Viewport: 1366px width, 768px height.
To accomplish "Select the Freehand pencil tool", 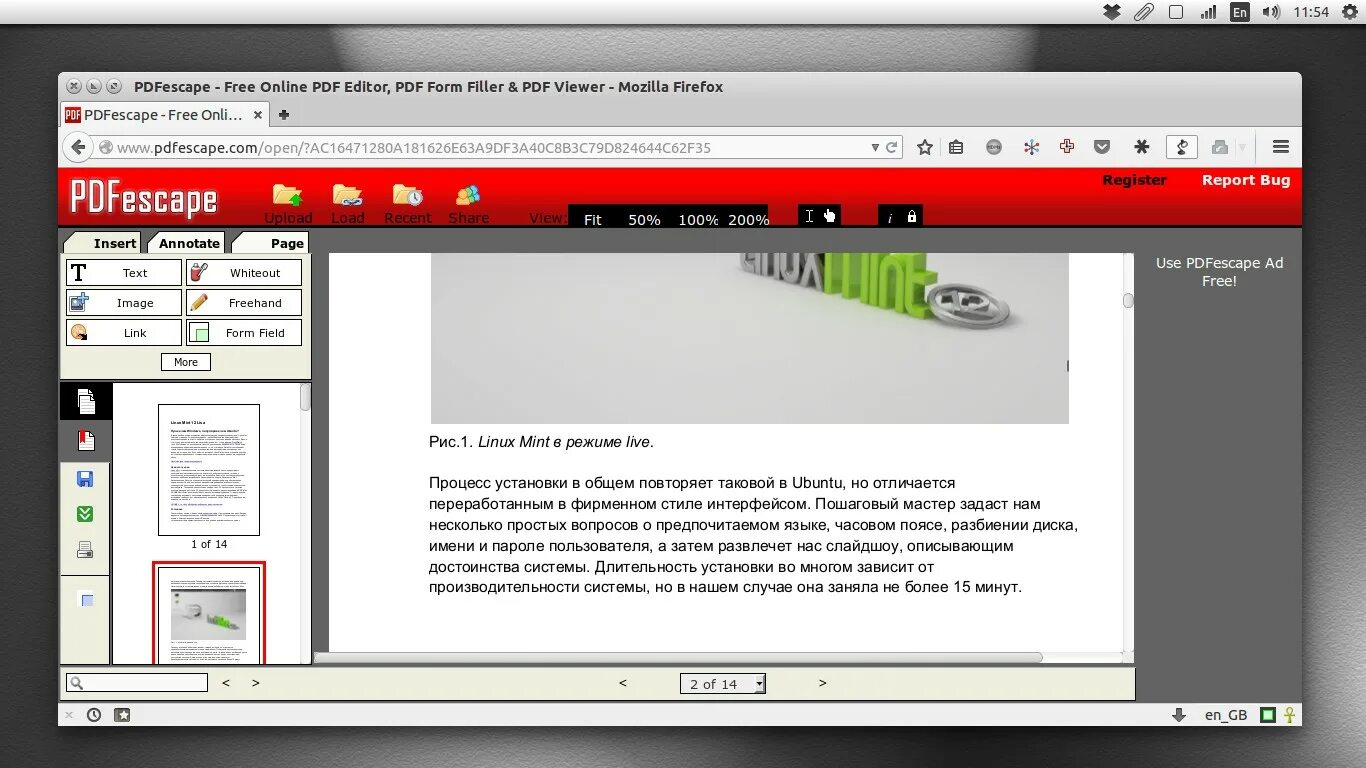I will (244, 303).
